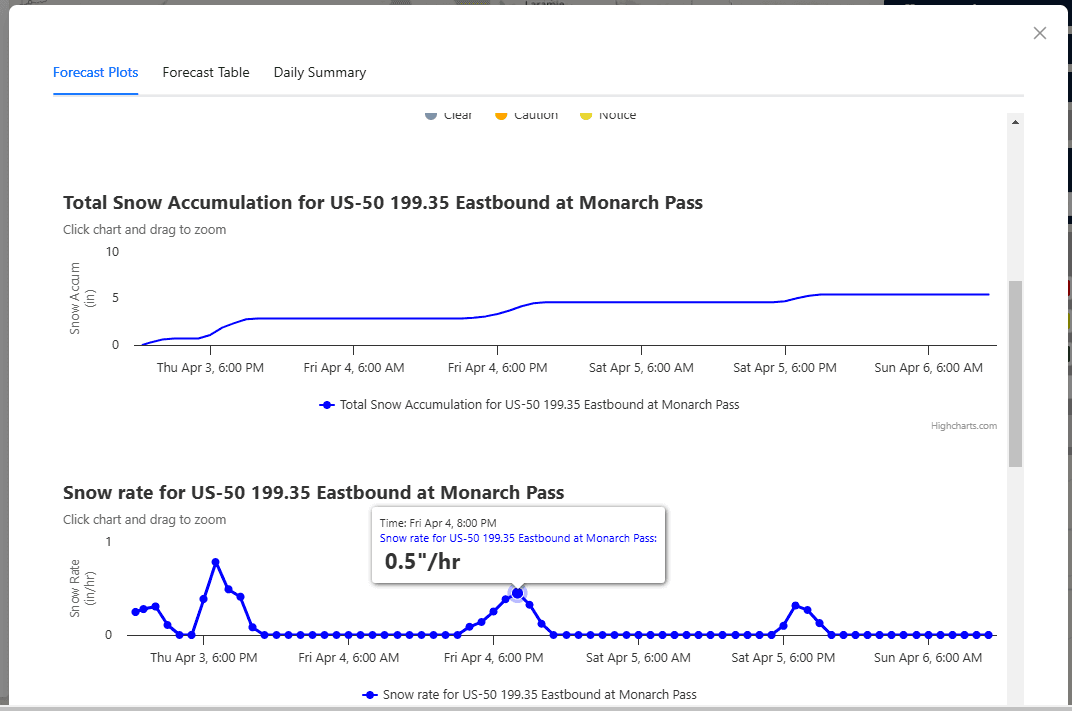Click the Snow rate chart title
Image resolution: width=1072 pixels, height=711 pixels.
[x=313, y=492]
